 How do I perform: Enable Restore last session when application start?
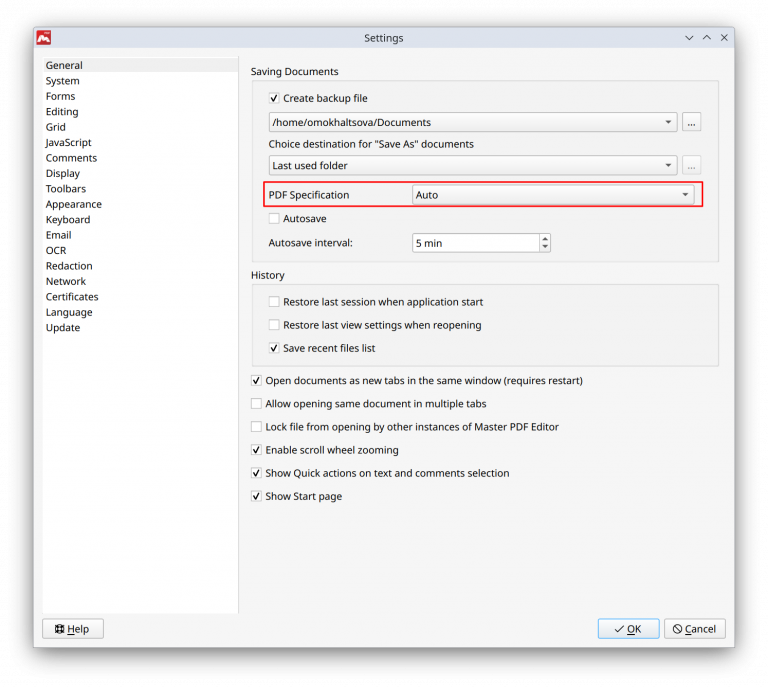(x=274, y=302)
